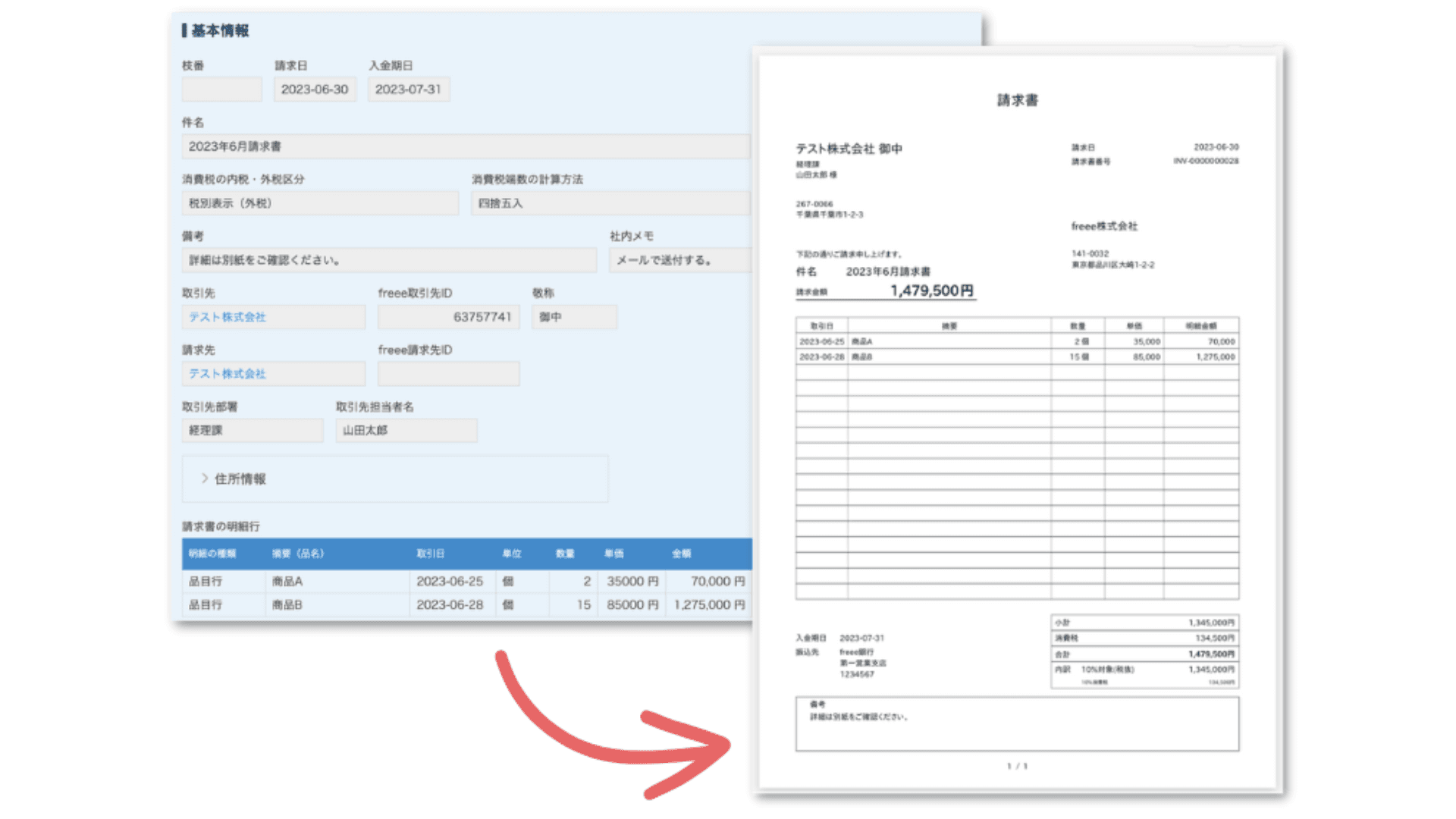Click the 入金期日 field showing 2023-07-31
1456x819 pixels.
(x=409, y=89)
